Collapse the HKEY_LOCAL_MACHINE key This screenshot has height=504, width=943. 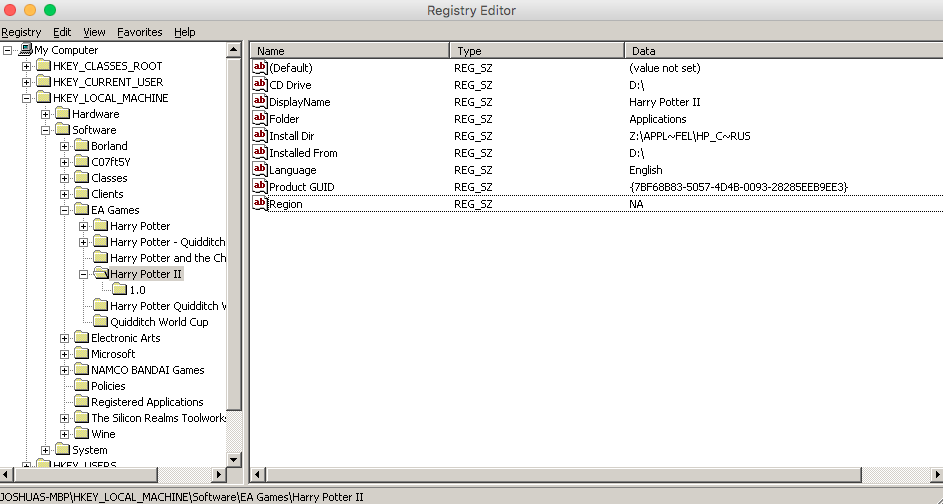pyautogui.click(x=26, y=98)
